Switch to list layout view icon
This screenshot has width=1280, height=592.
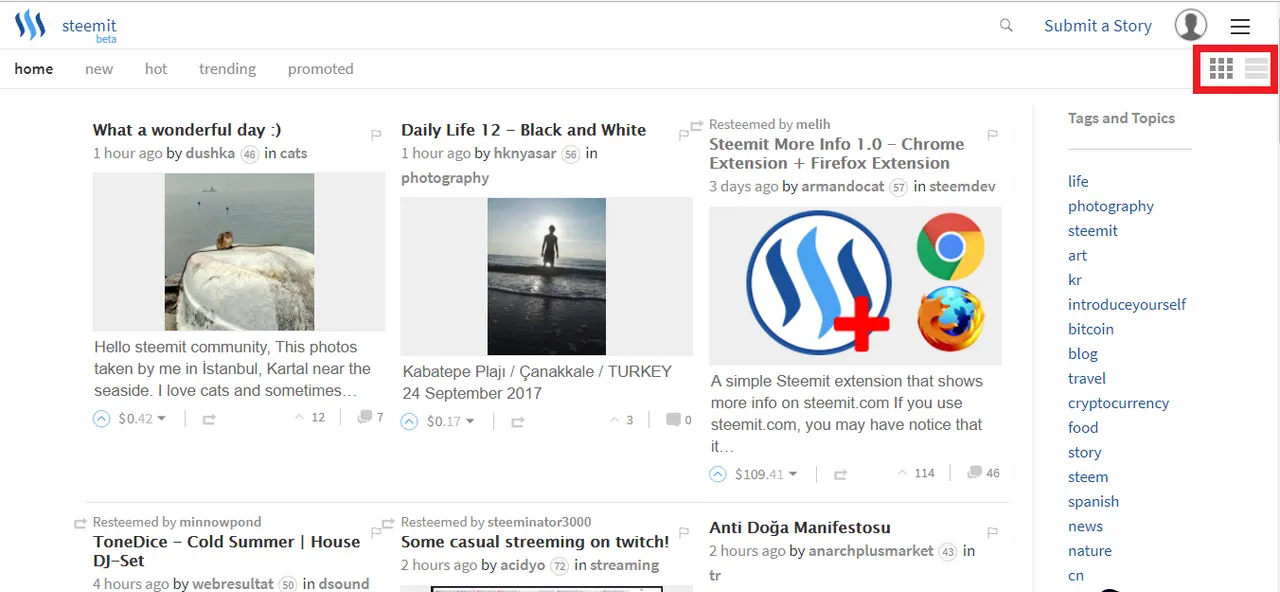point(1256,68)
